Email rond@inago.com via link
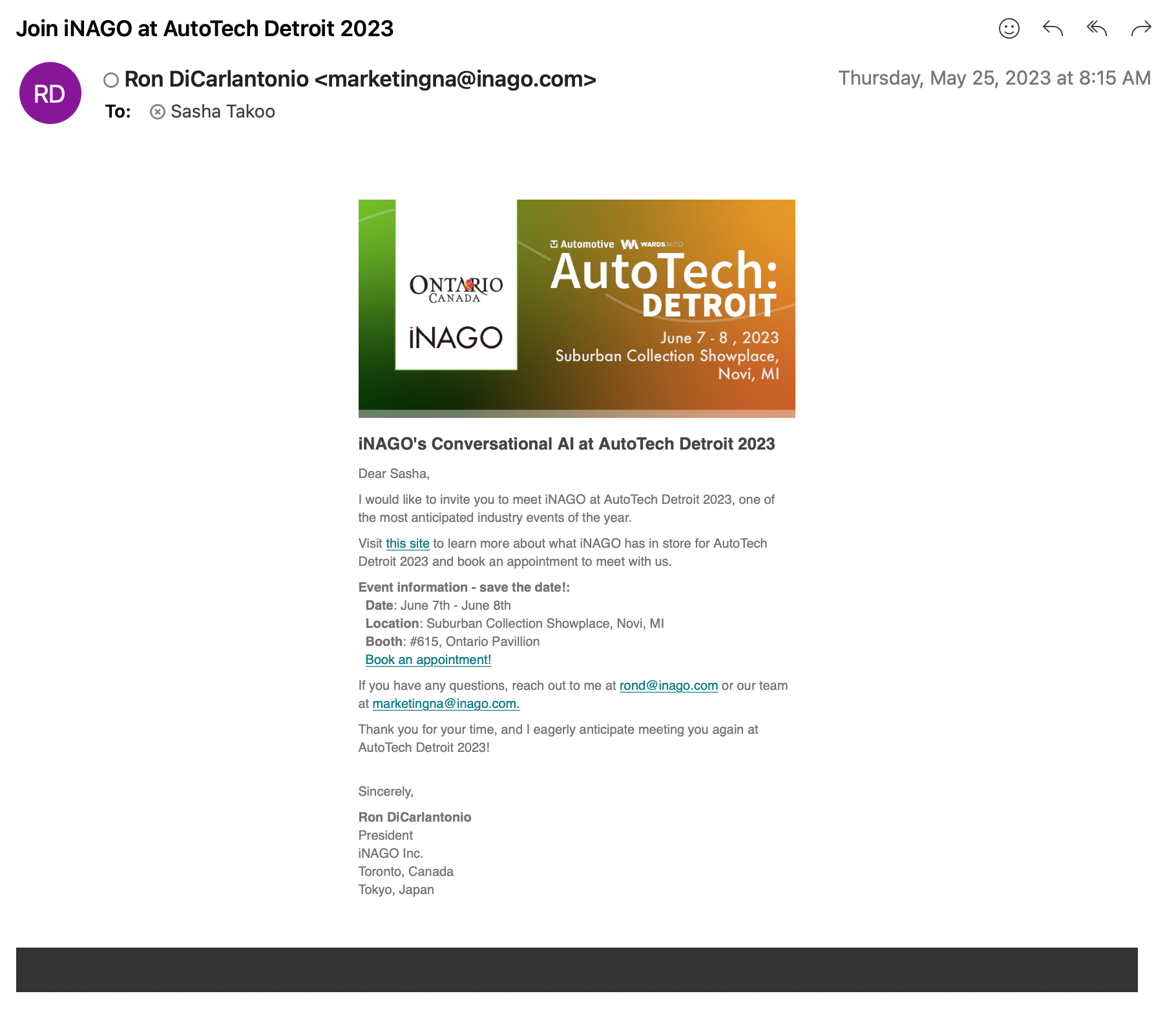 click(x=669, y=685)
